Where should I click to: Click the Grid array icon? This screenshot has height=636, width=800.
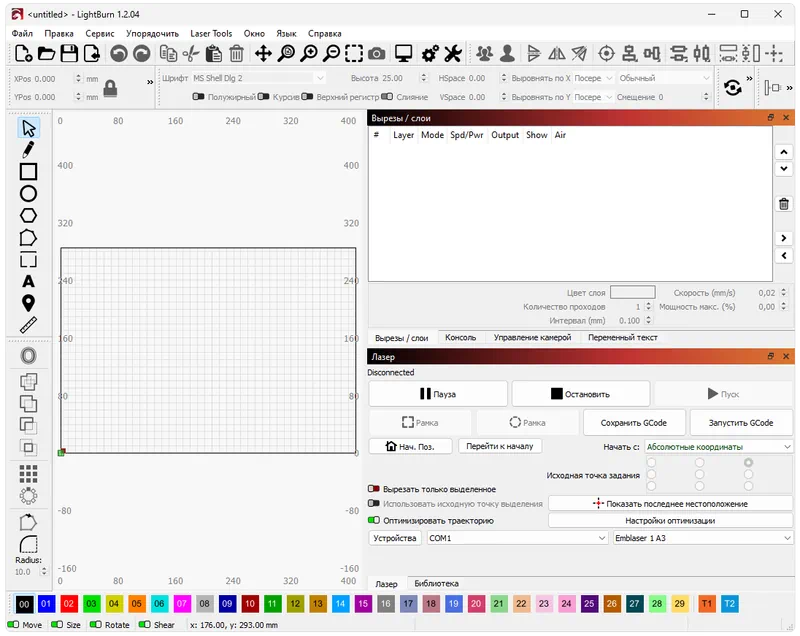click(29, 474)
